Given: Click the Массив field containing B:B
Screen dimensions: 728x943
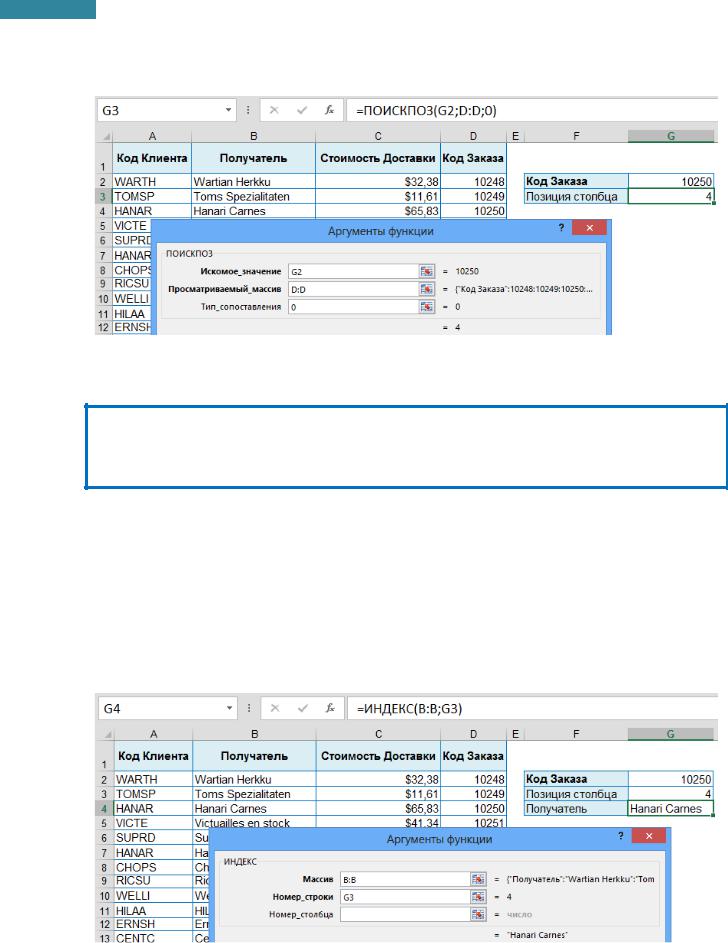Looking at the screenshot, I should (x=405, y=879).
